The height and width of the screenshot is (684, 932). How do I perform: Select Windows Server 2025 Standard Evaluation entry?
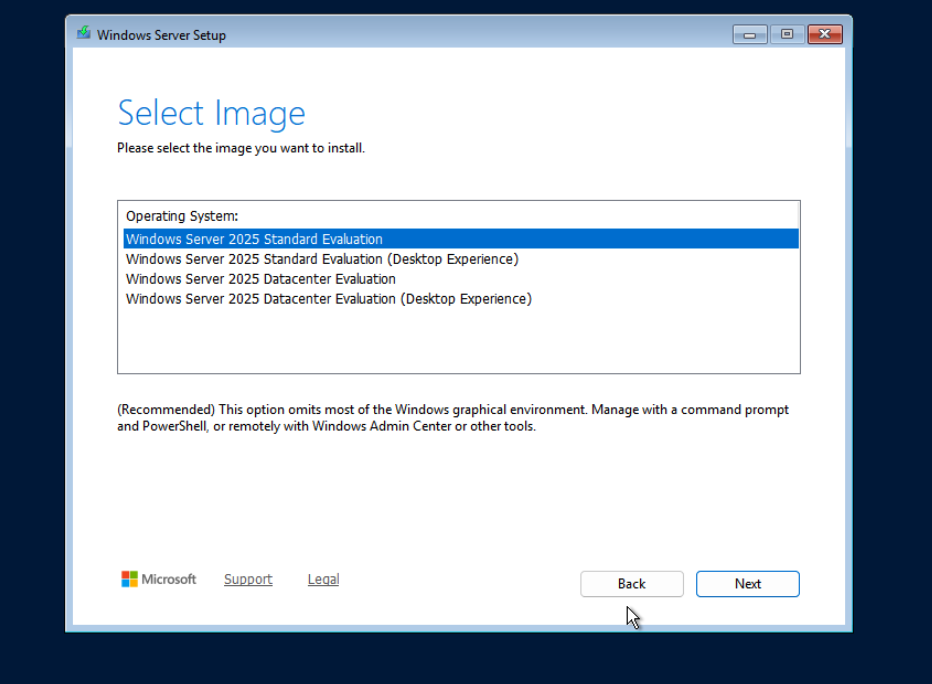pos(461,239)
